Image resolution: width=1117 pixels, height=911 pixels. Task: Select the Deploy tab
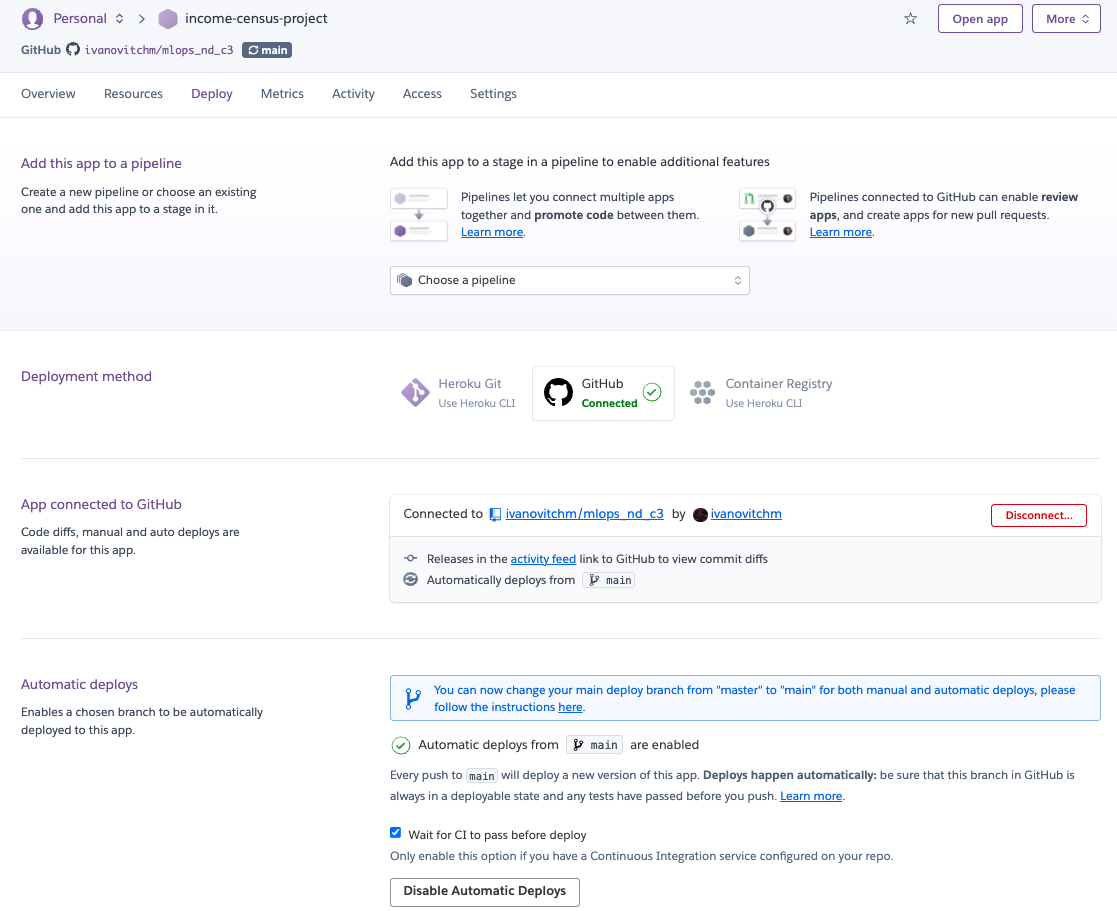coord(212,93)
